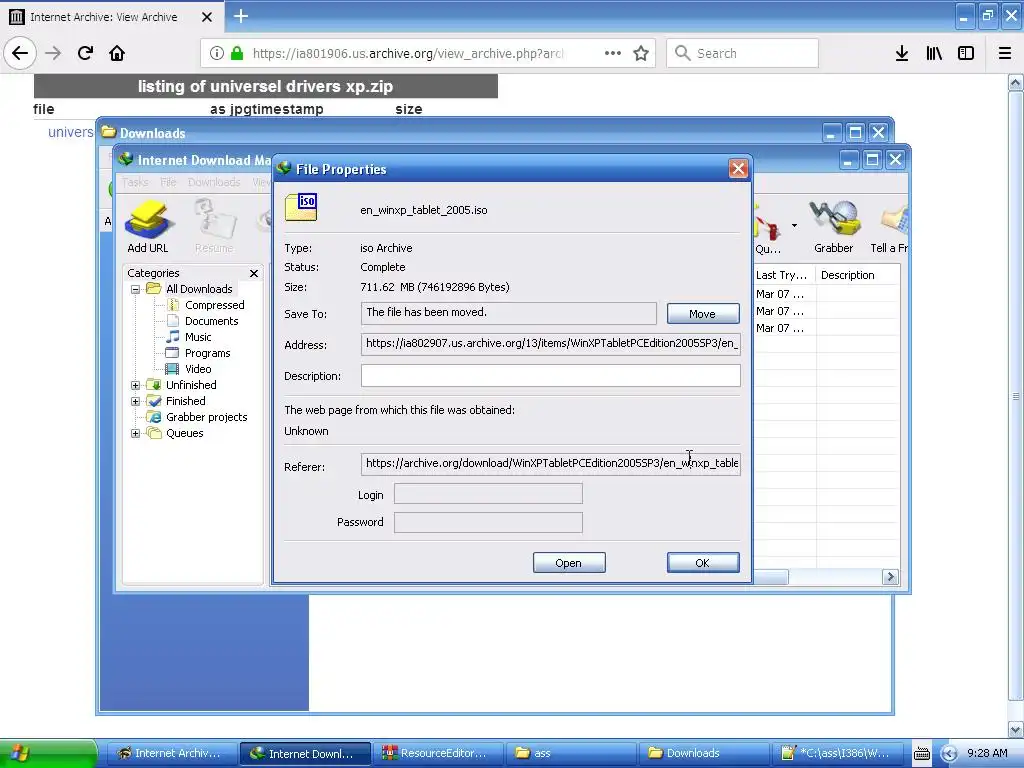Click the green padlock security icon
The width and height of the screenshot is (1024, 768).
point(237,53)
